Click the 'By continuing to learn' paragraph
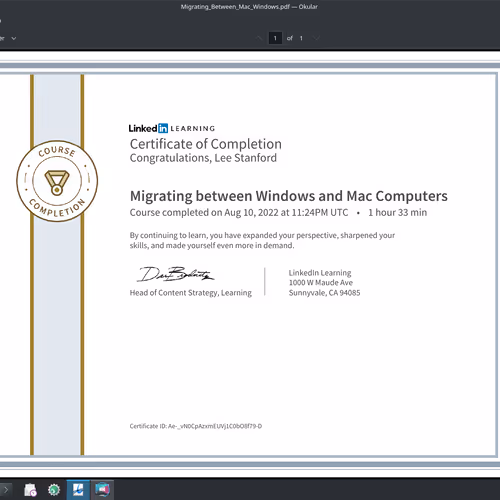The width and height of the screenshot is (500, 500). pos(262,240)
